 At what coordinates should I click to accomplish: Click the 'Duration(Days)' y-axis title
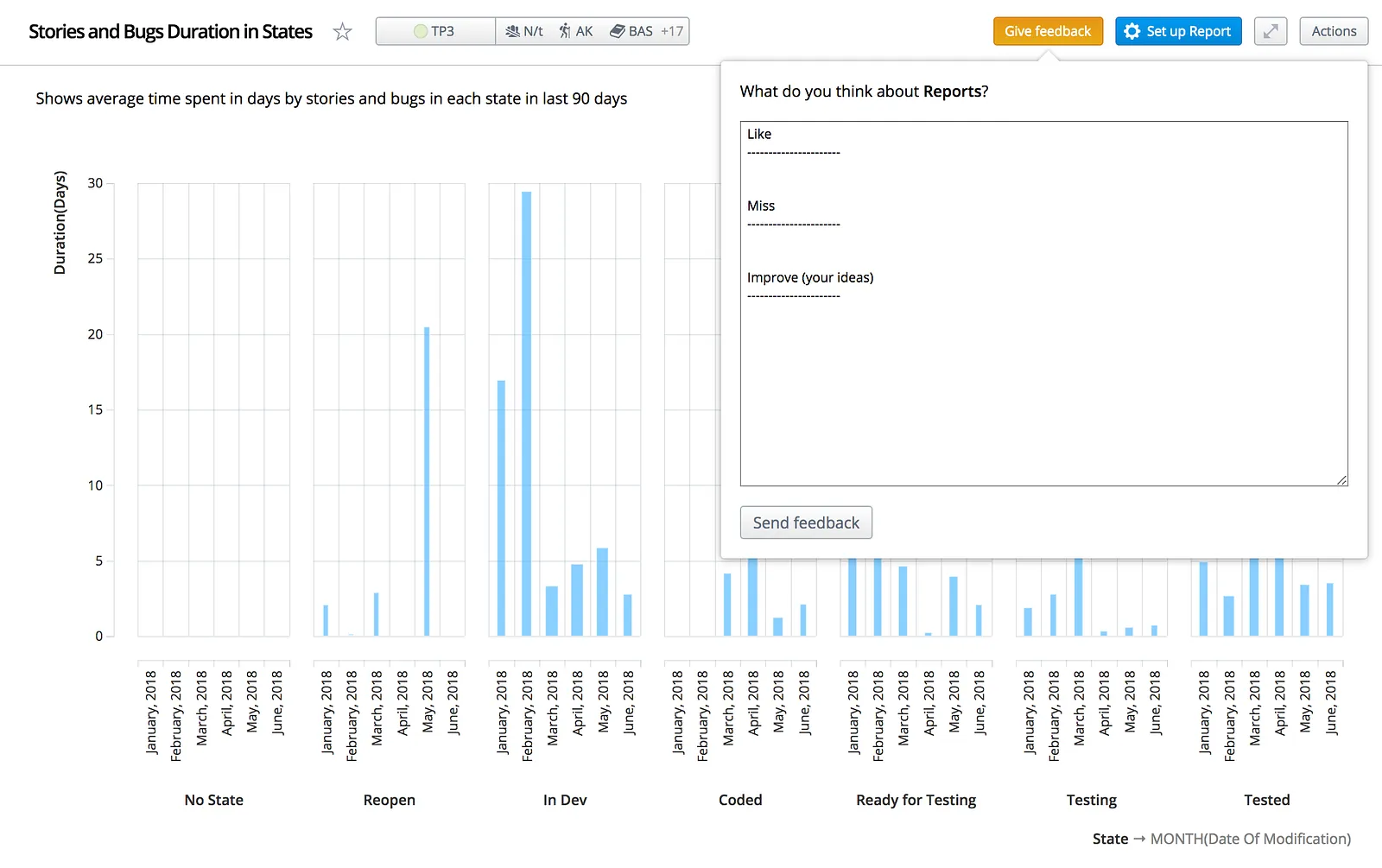click(60, 223)
